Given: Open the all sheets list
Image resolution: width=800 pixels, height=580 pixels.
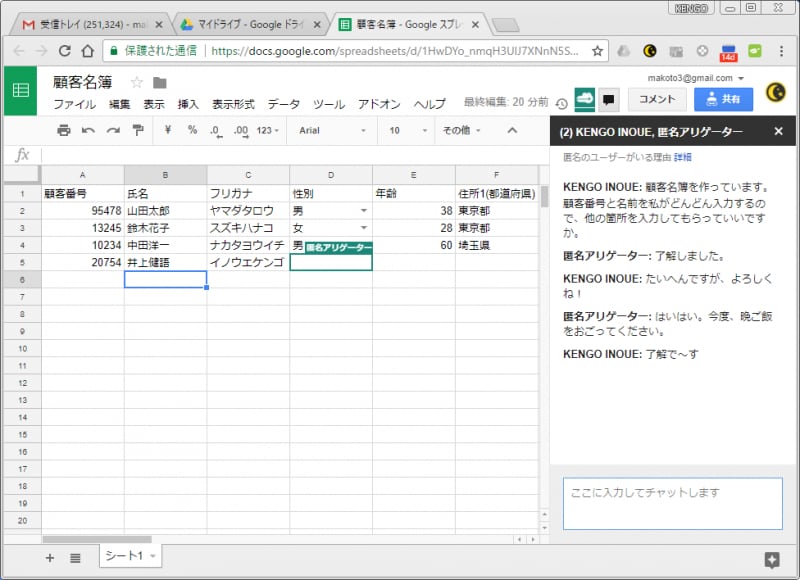Looking at the screenshot, I should [75, 557].
